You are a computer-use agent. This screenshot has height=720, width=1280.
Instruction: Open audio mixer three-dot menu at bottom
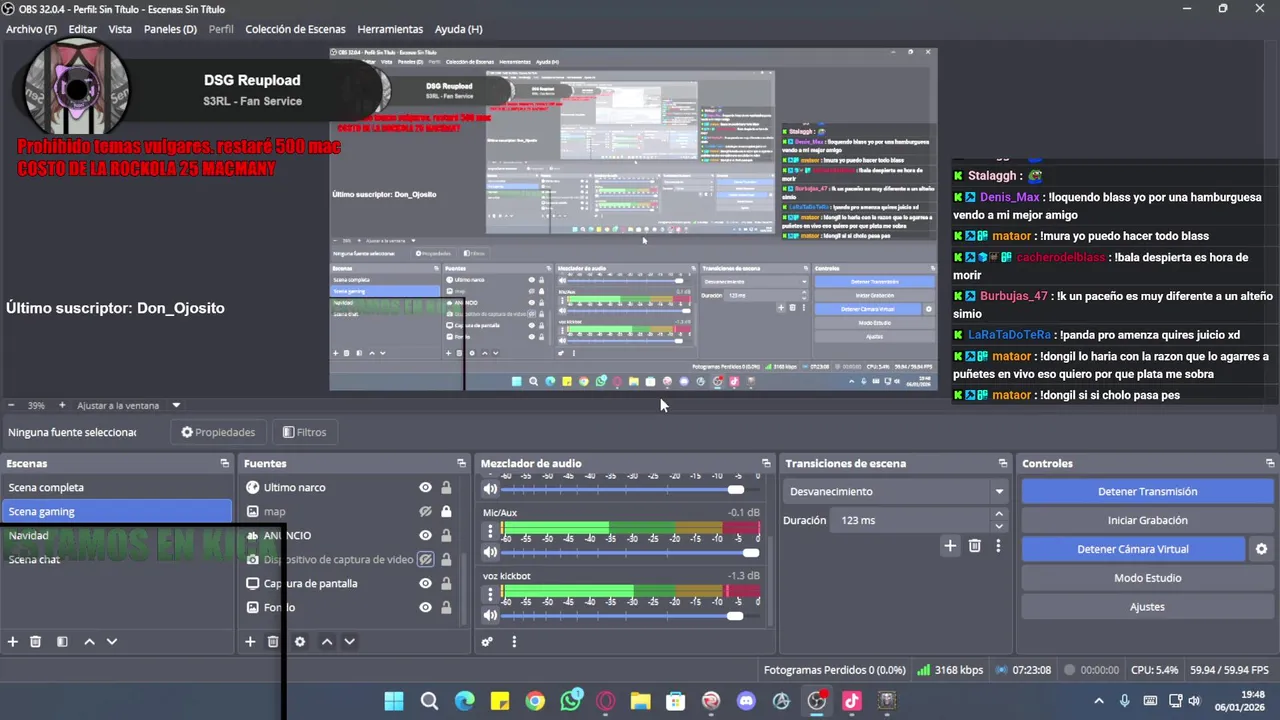514,641
